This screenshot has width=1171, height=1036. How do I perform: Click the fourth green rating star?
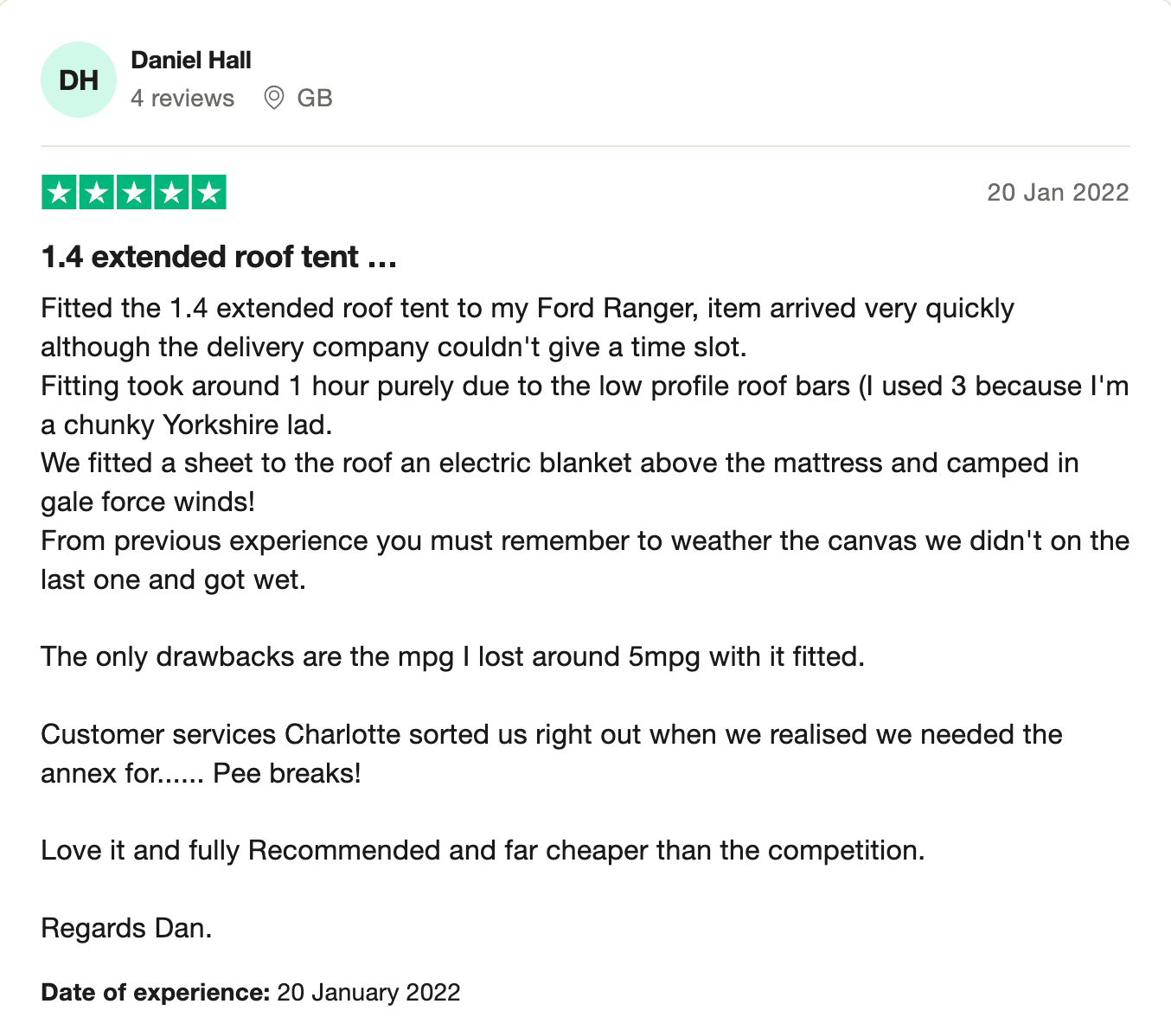(171, 192)
